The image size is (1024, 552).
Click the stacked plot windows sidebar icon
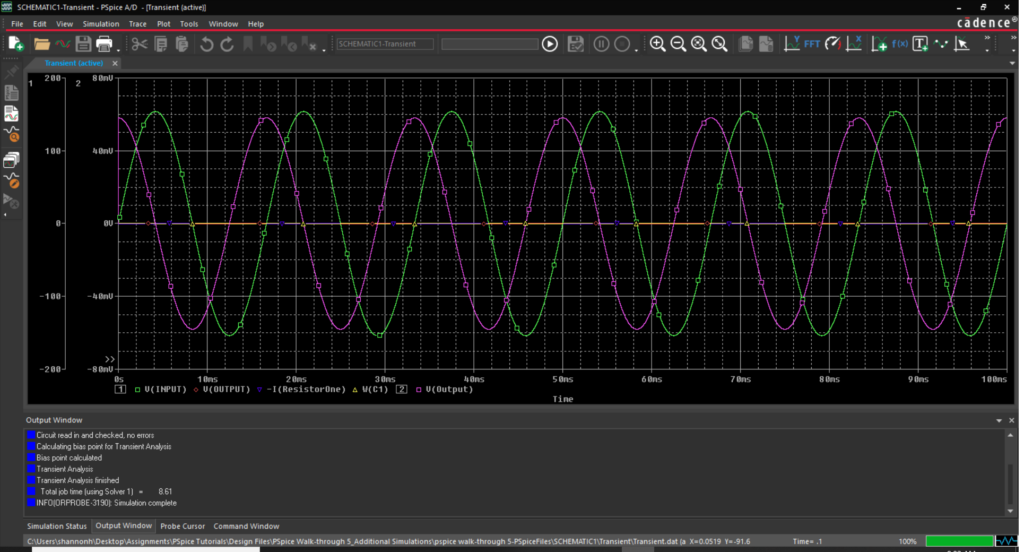12,159
